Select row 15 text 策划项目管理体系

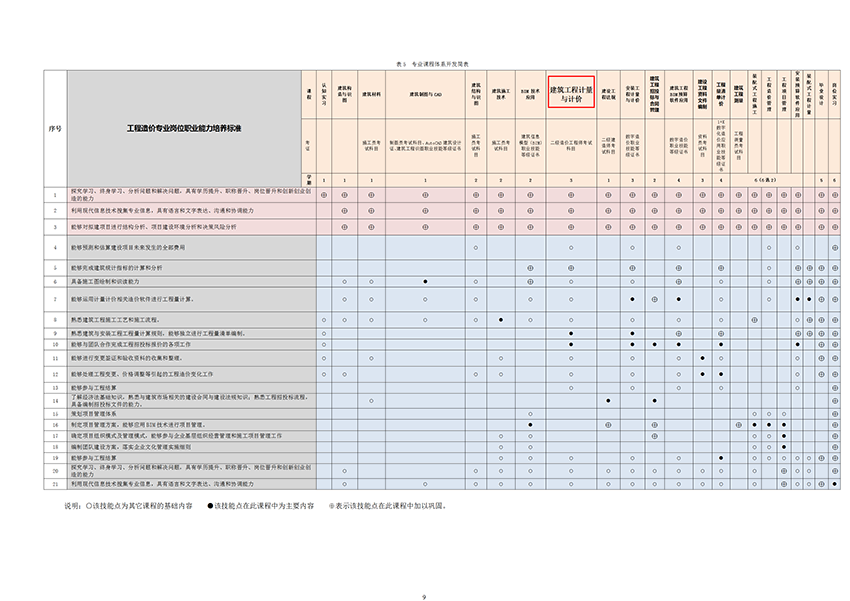[93, 414]
